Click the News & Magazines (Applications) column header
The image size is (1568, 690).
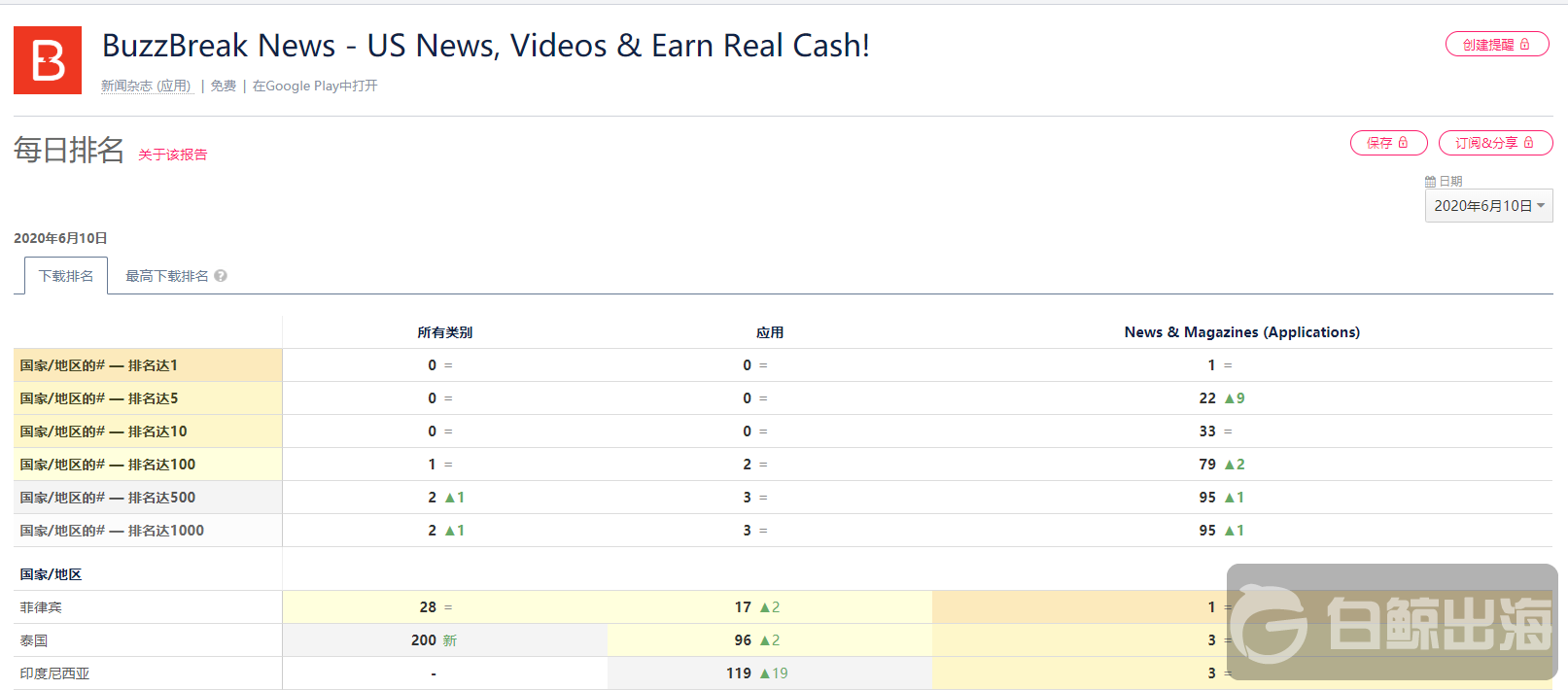tap(1241, 332)
